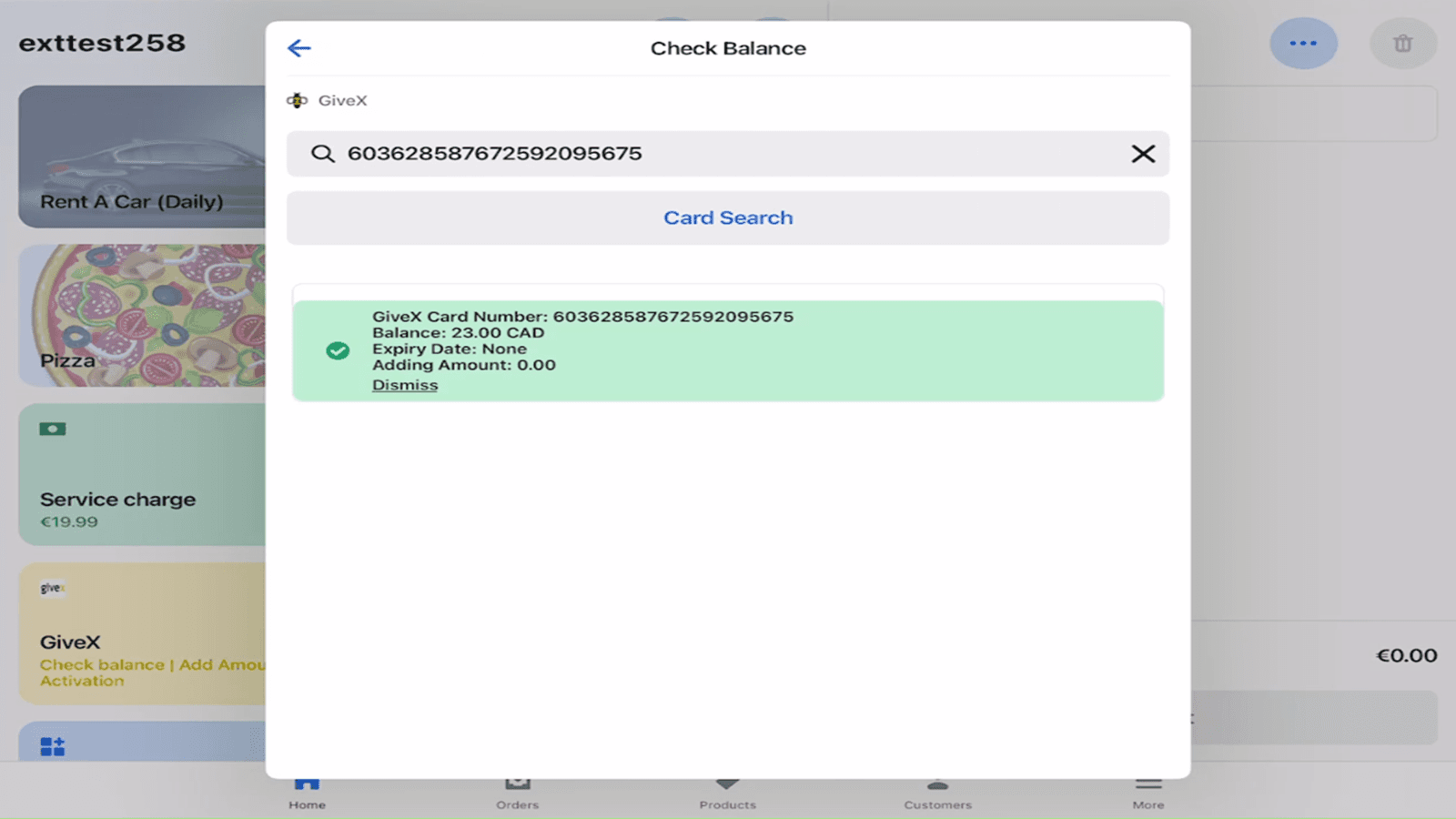
Task: Click the GiveX bee logo icon
Action: tap(297, 100)
